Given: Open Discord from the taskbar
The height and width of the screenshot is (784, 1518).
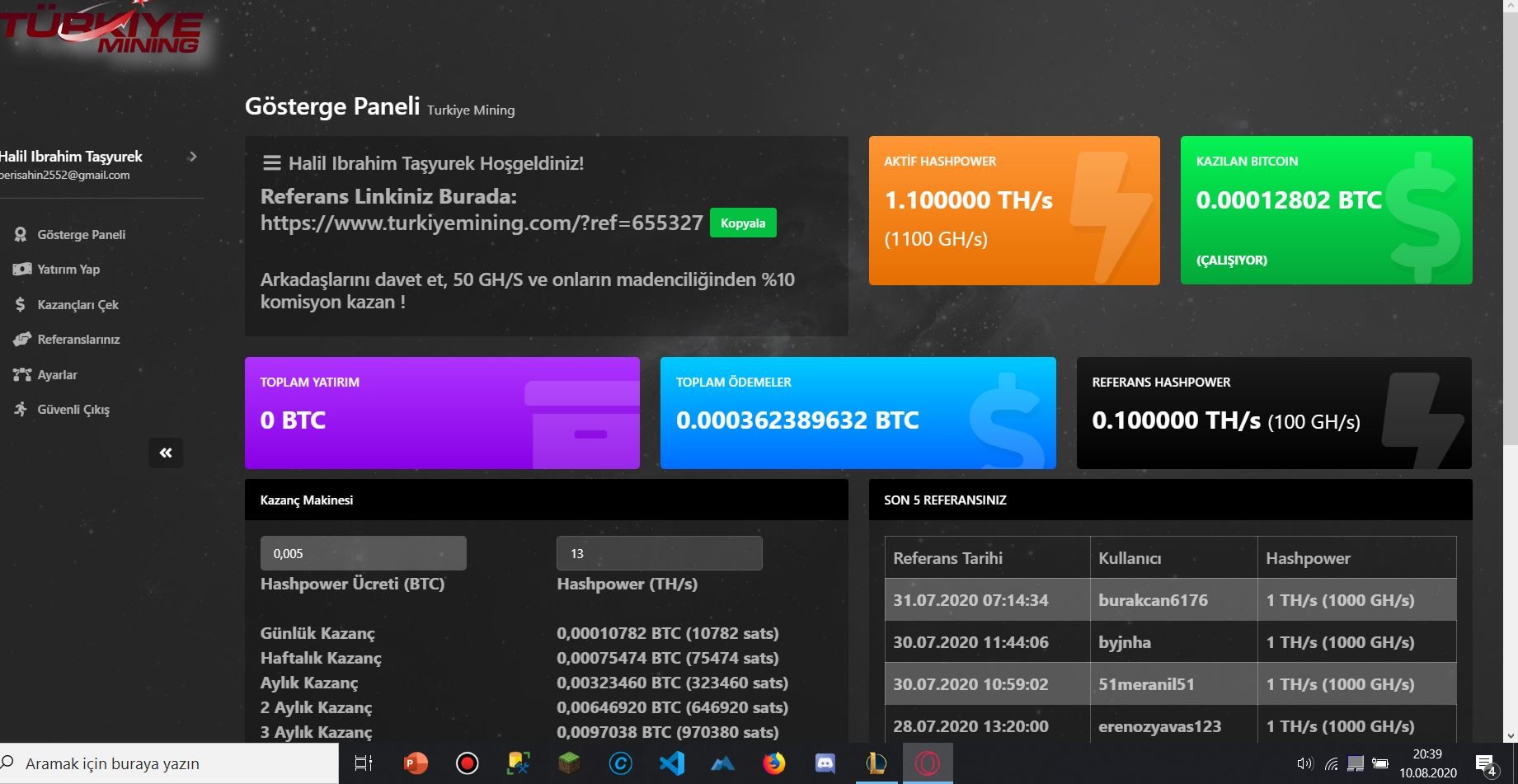Looking at the screenshot, I should point(825,763).
